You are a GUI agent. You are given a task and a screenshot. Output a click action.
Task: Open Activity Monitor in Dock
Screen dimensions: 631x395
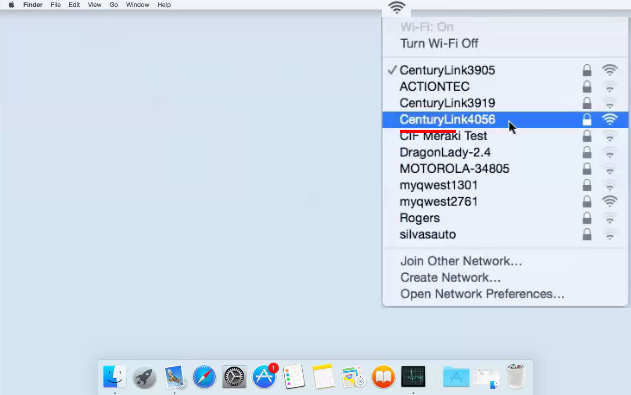413,377
